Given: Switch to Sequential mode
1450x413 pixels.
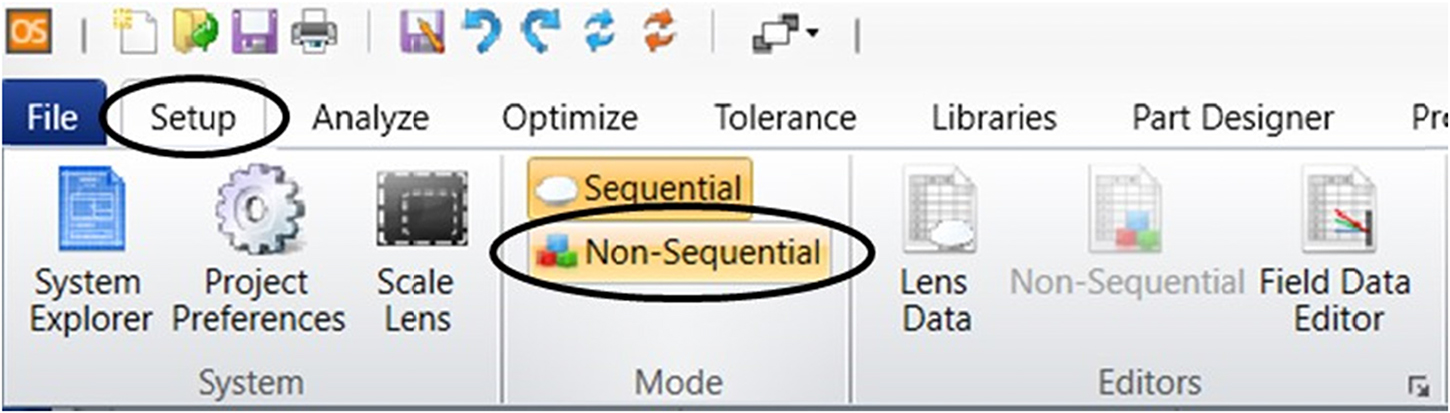Looking at the screenshot, I should (x=640, y=188).
